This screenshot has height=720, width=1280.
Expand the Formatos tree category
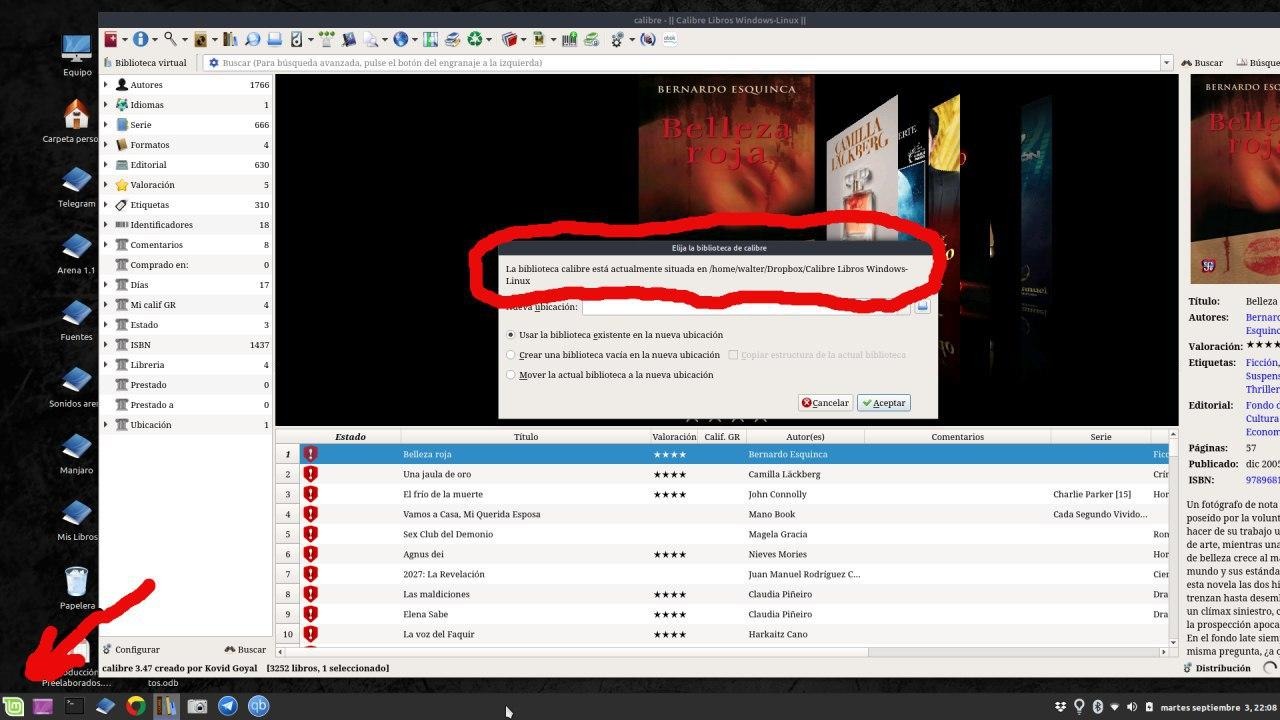[x=105, y=145]
